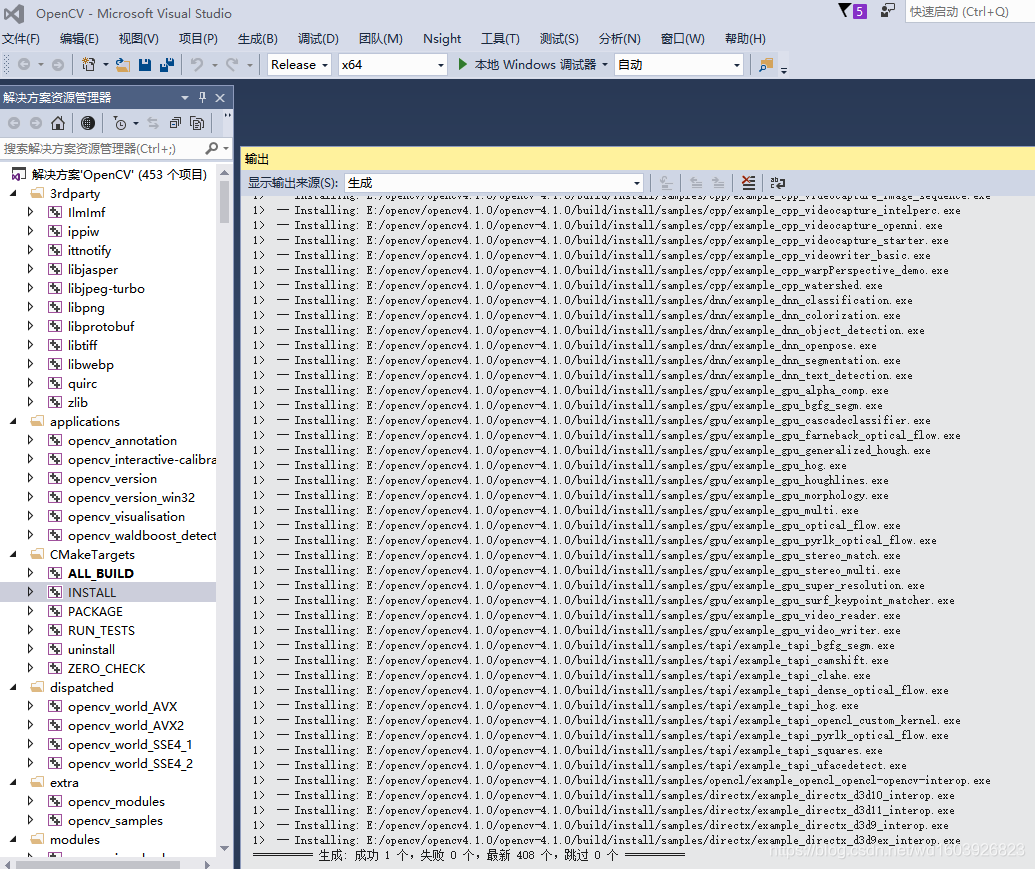Click Find Message in Code output icon
1035x869 pixels.
667,183
